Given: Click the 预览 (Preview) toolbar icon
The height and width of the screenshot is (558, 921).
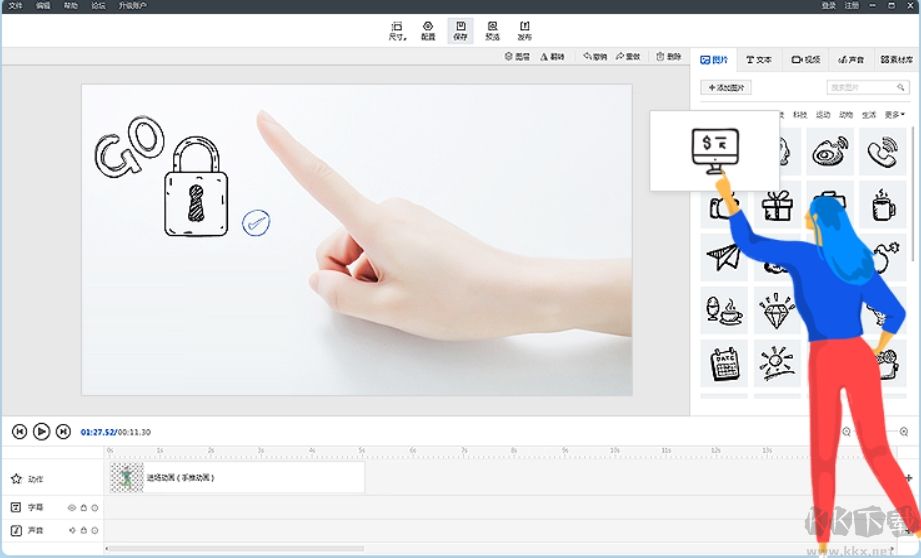Looking at the screenshot, I should [492, 29].
